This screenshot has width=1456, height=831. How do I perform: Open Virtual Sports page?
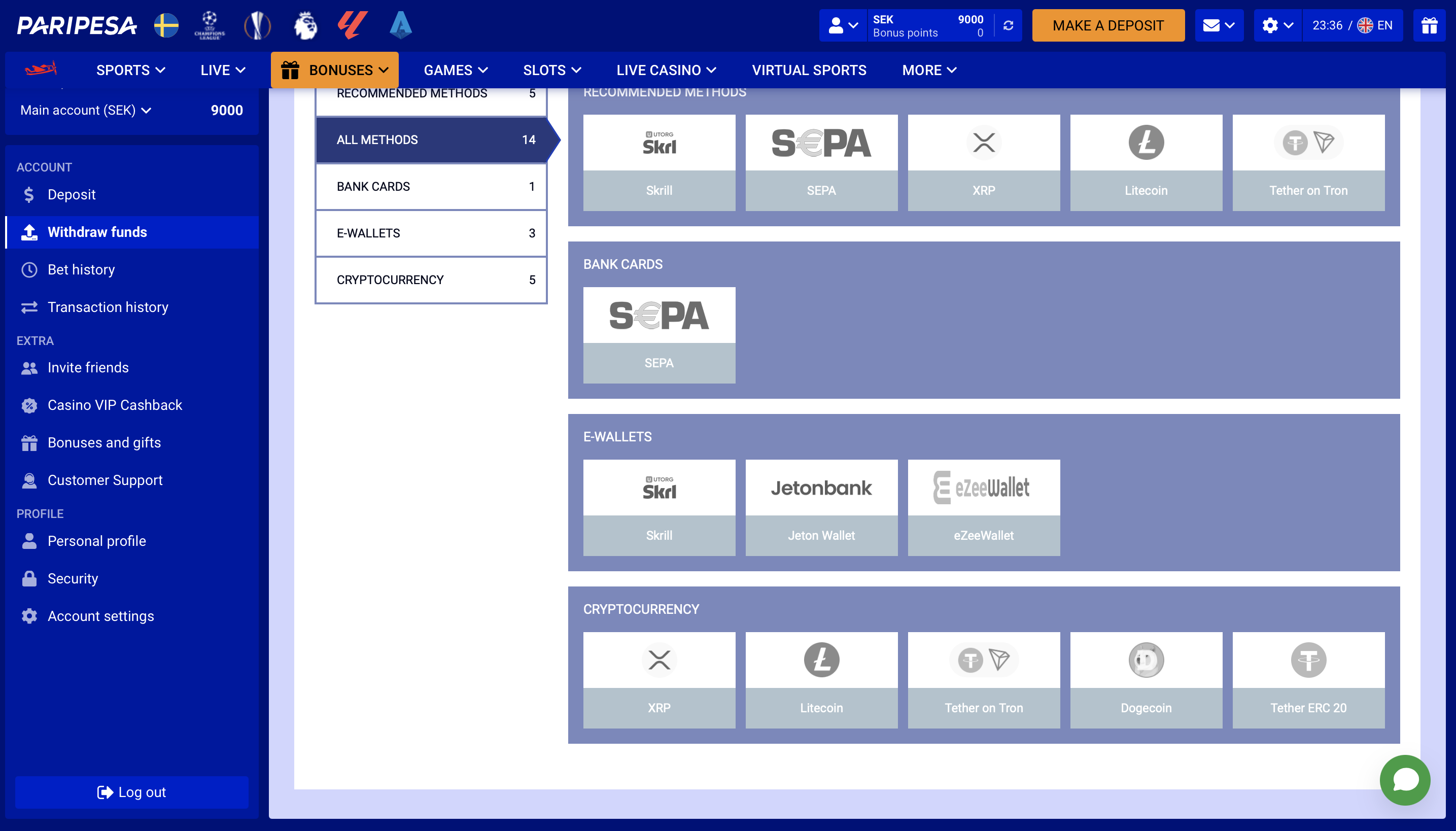point(809,70)
